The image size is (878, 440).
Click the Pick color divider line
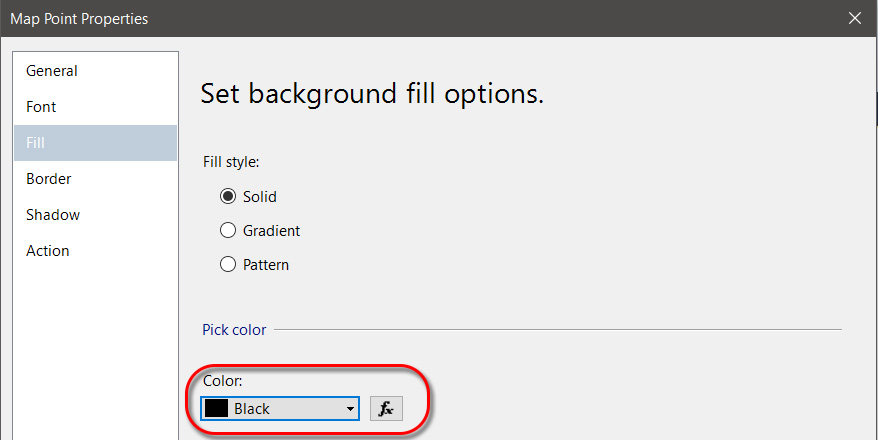(x=558, y=329)
